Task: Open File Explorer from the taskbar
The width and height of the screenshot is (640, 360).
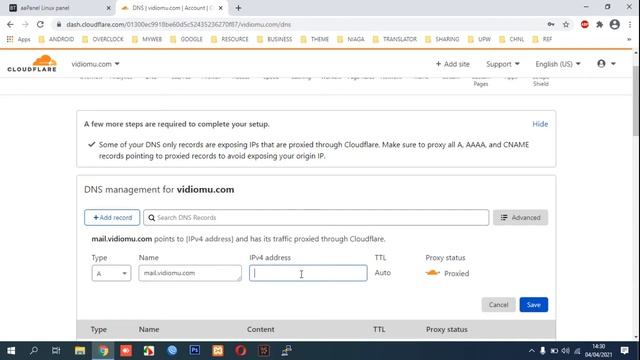Action: (x=80, y=351)
